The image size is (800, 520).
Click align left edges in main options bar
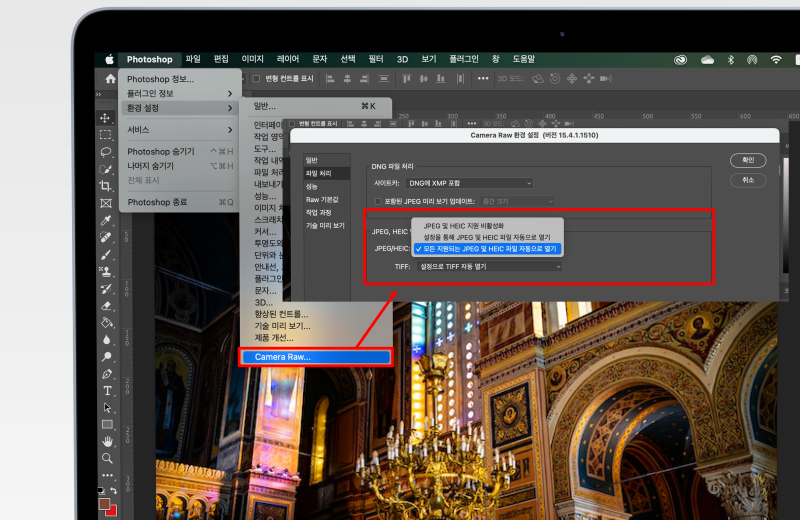coord(330,79)
